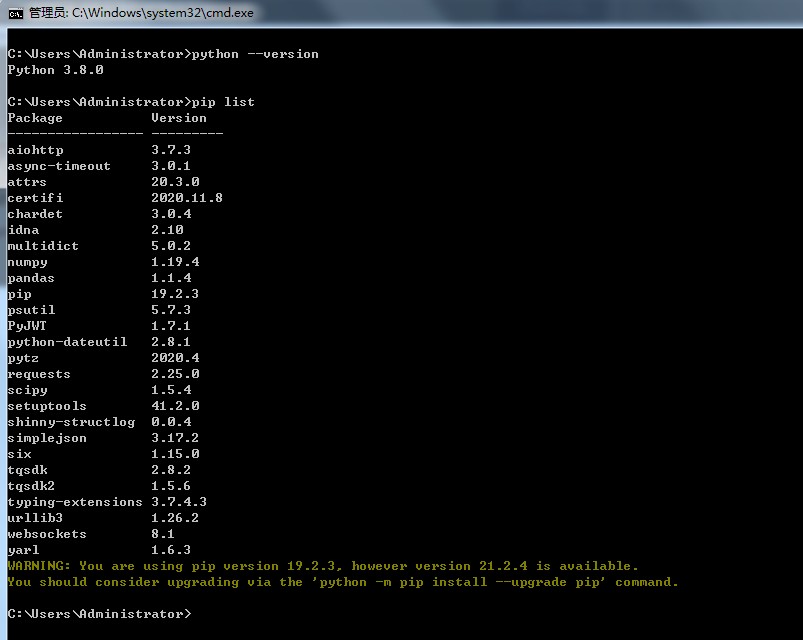
Task: Click the websockets version '8.1'
Action: 163,534
